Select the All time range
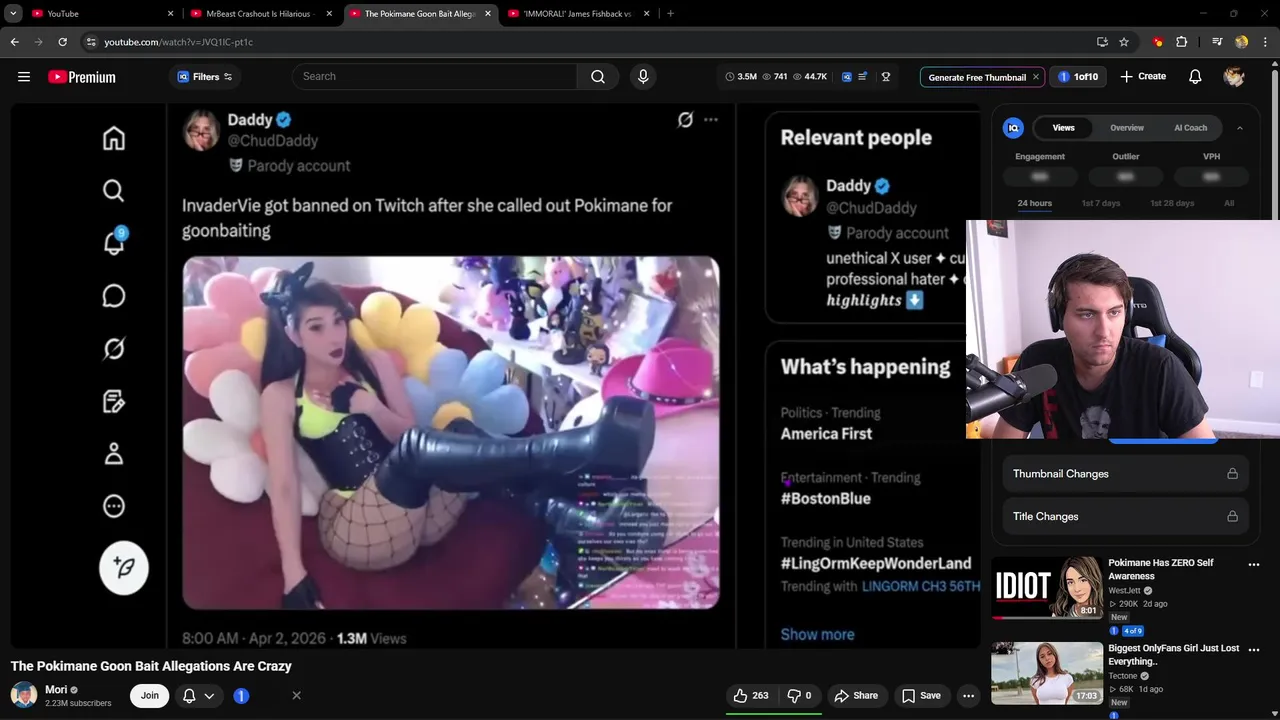The width and height of the screenshot is (1280, 720). [x=1229, y=203]
